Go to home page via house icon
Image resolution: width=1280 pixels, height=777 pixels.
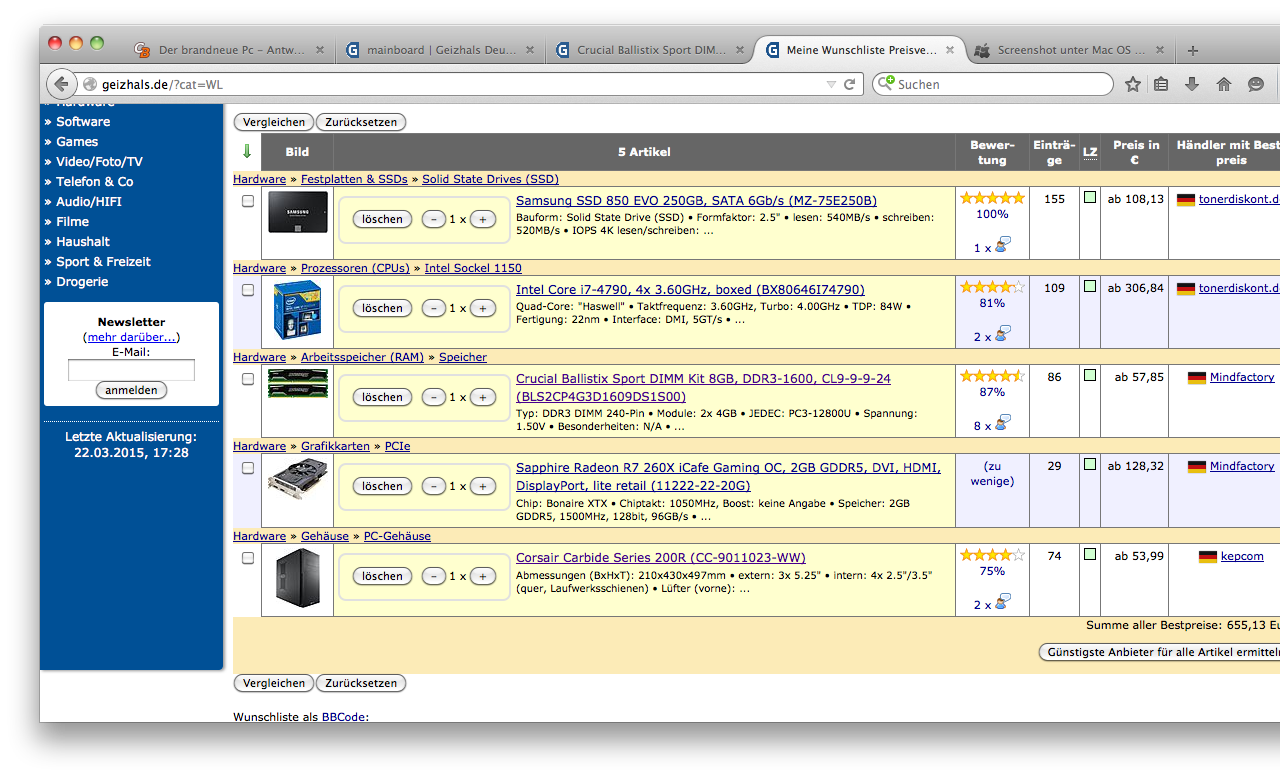click(x=1224, y=85)
